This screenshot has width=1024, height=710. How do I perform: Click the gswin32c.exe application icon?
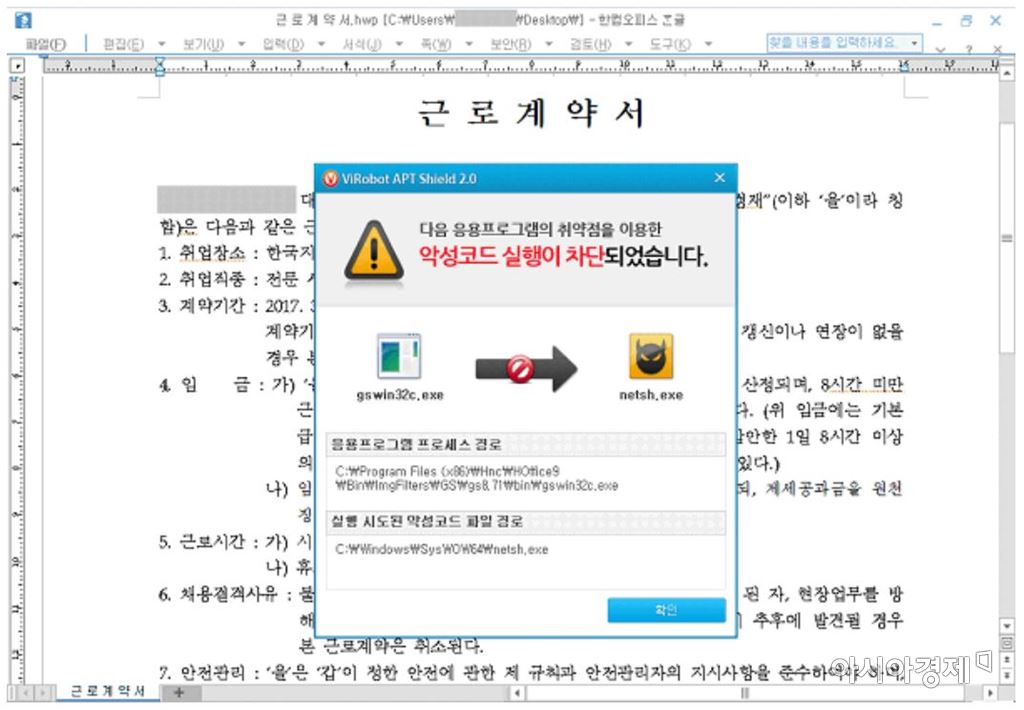click(398, 357)
